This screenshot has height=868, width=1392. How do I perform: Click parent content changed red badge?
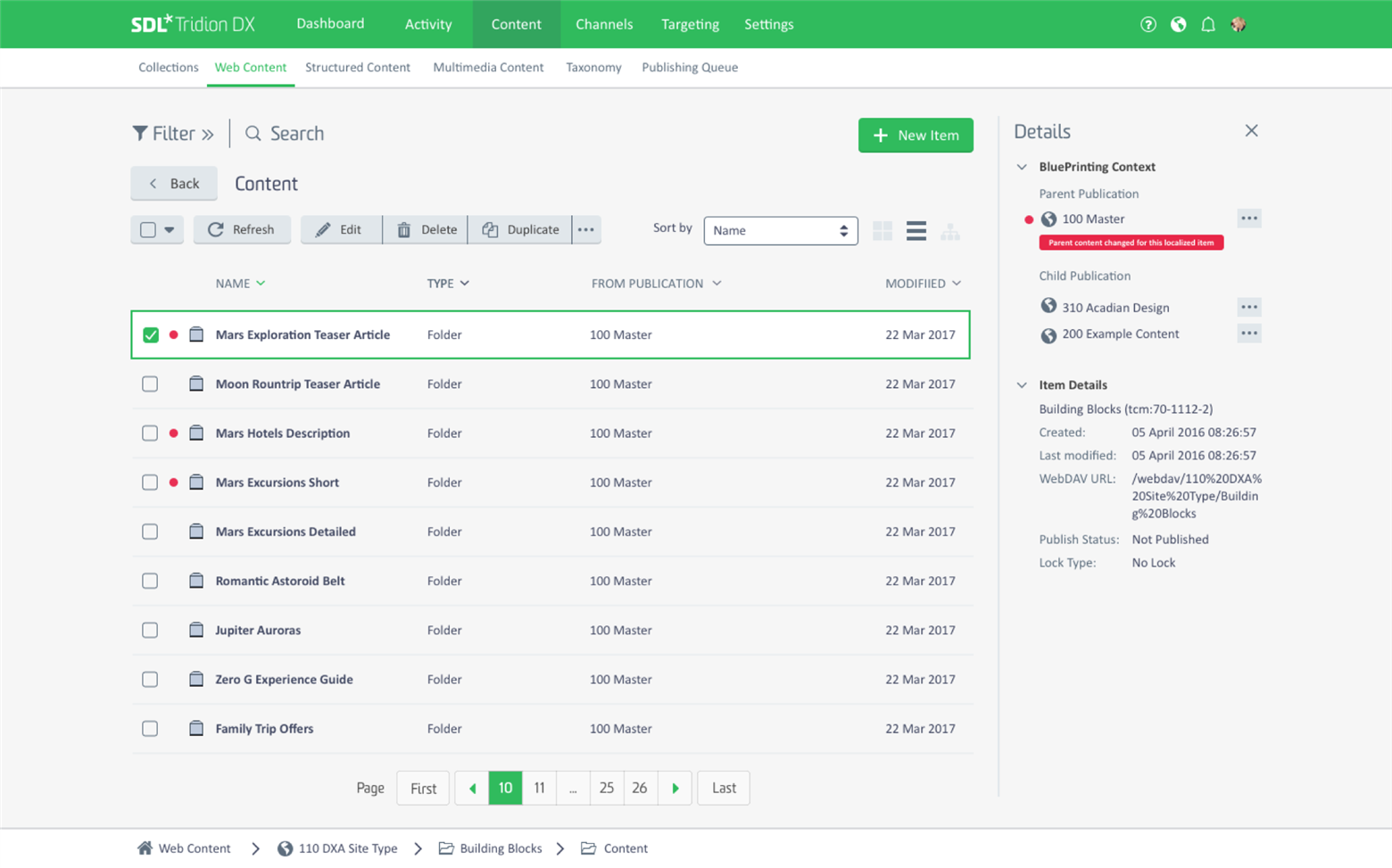pos(1131,243)
